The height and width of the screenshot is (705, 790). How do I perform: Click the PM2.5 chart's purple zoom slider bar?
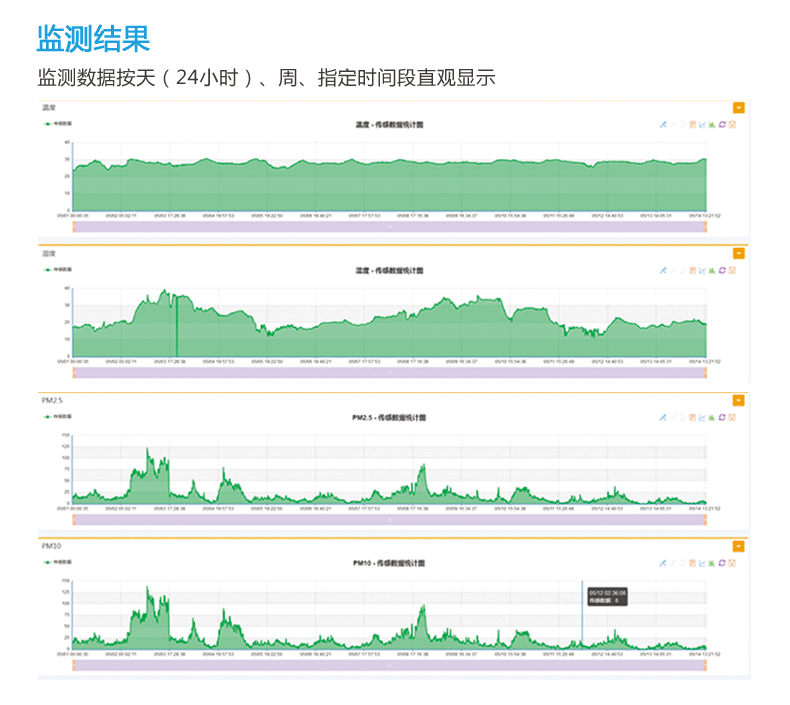(389, 519)
